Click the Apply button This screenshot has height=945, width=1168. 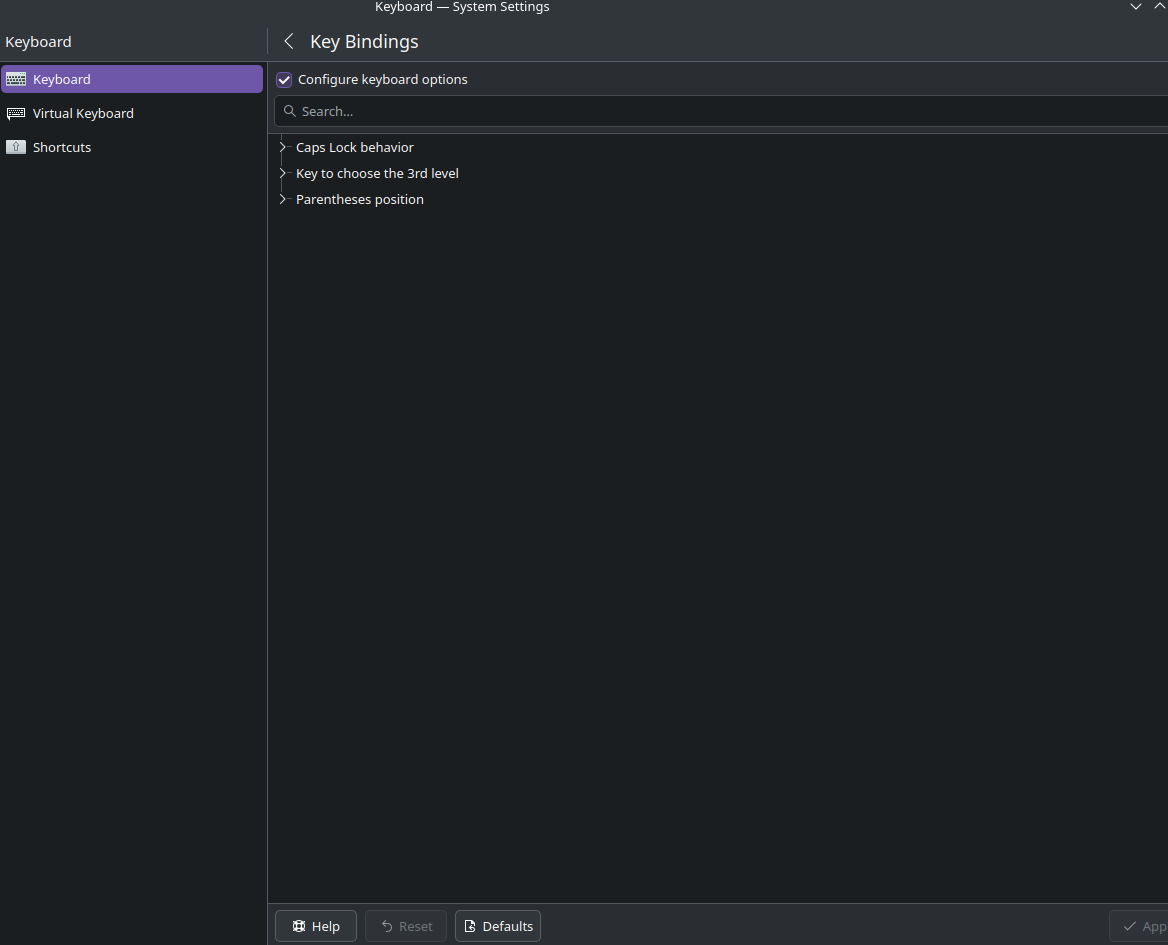click(x=1140, y=926)
